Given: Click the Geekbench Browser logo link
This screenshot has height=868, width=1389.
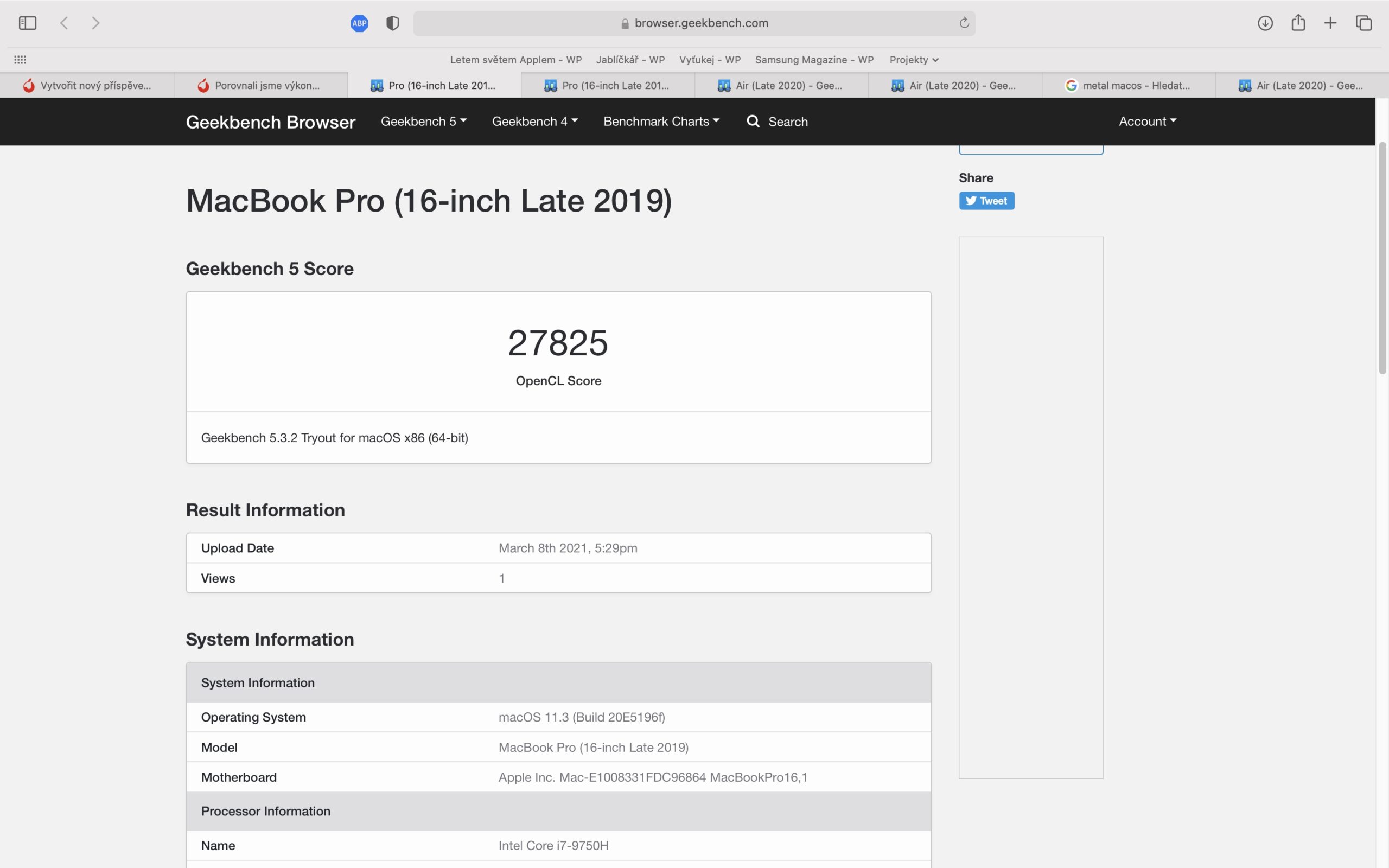Looking at the screenshot, I should [270, 122].
